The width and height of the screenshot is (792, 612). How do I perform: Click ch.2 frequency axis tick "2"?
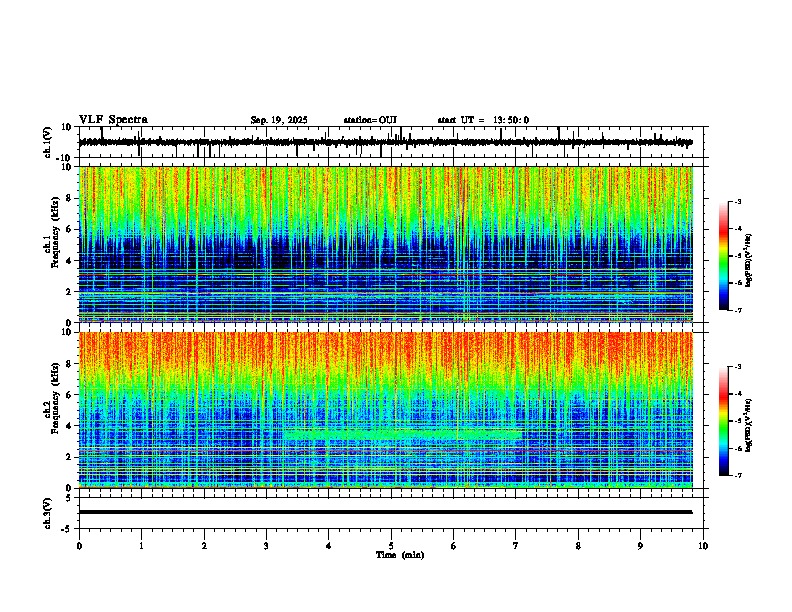click(69, 457)
